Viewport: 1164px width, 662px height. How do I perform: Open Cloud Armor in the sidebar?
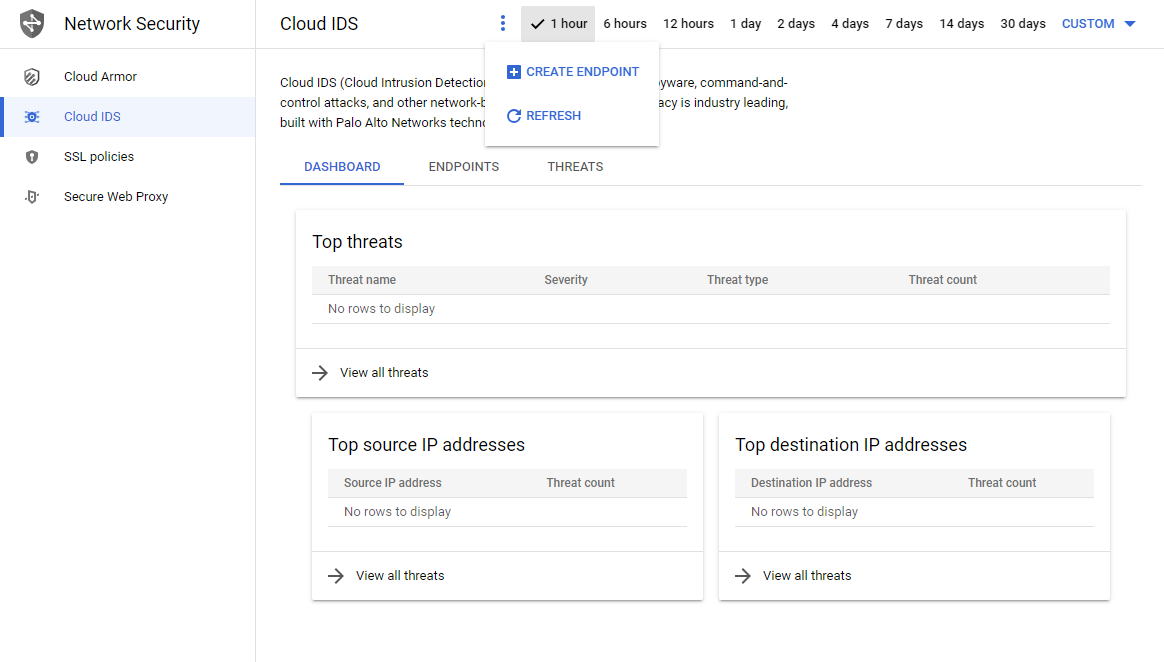pos(128,76)
